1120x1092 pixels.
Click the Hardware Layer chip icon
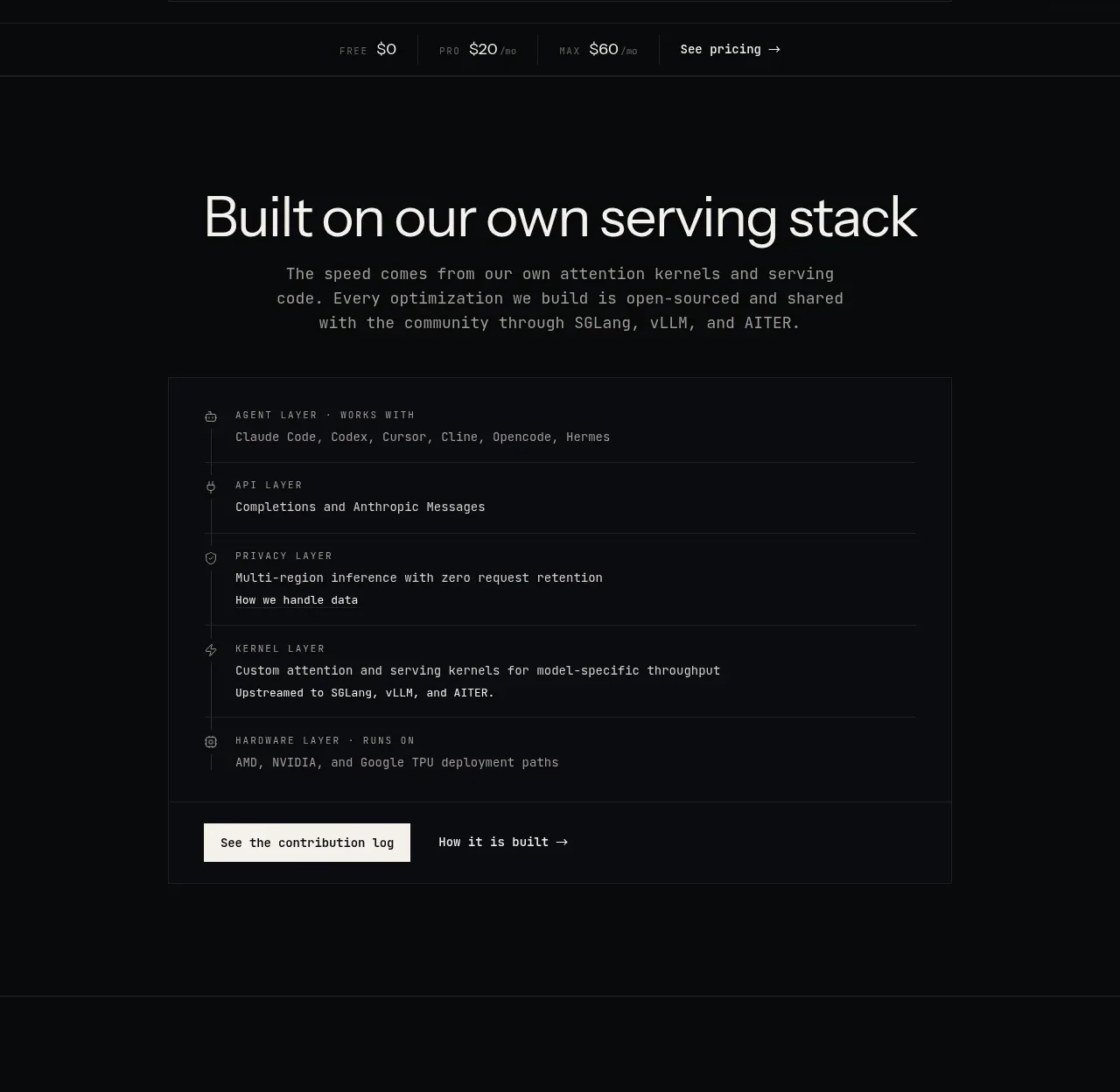coord(211,742)
